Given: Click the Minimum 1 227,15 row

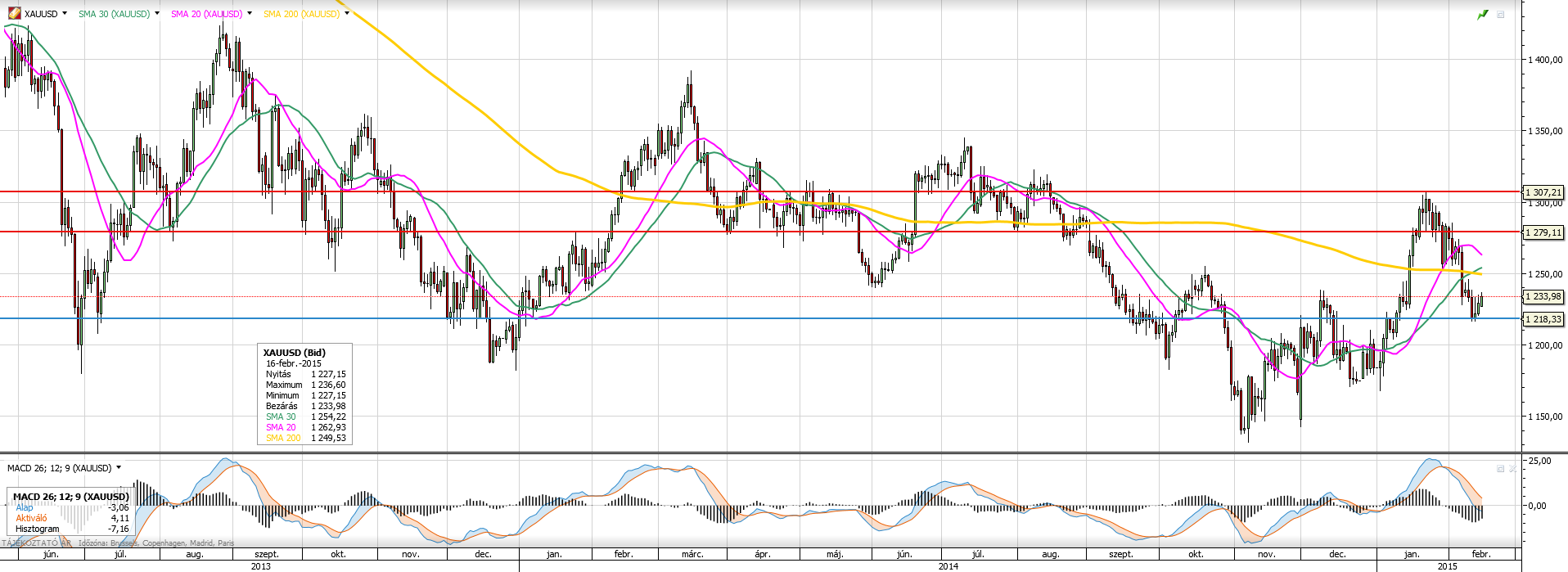Looking at the screenshot, I should click(305, 395).
